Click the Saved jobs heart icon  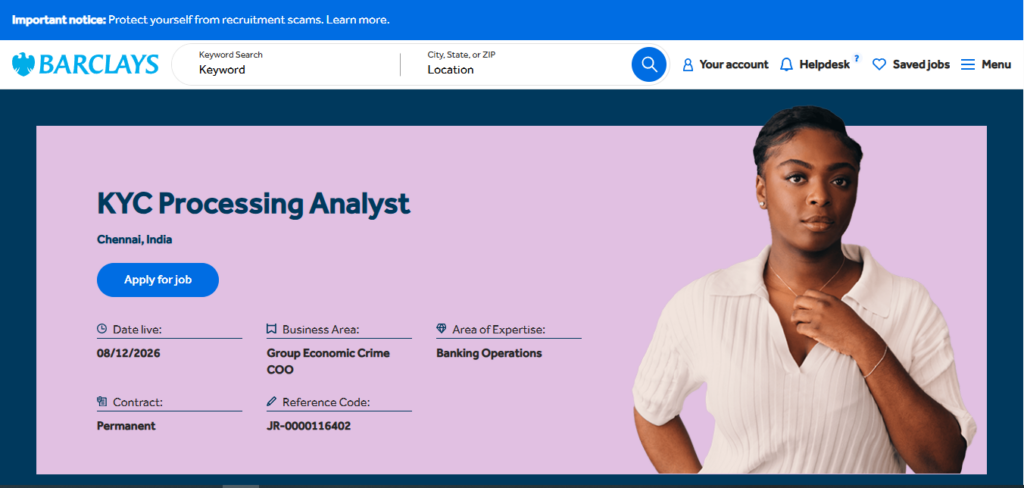(x=880, y=65)
